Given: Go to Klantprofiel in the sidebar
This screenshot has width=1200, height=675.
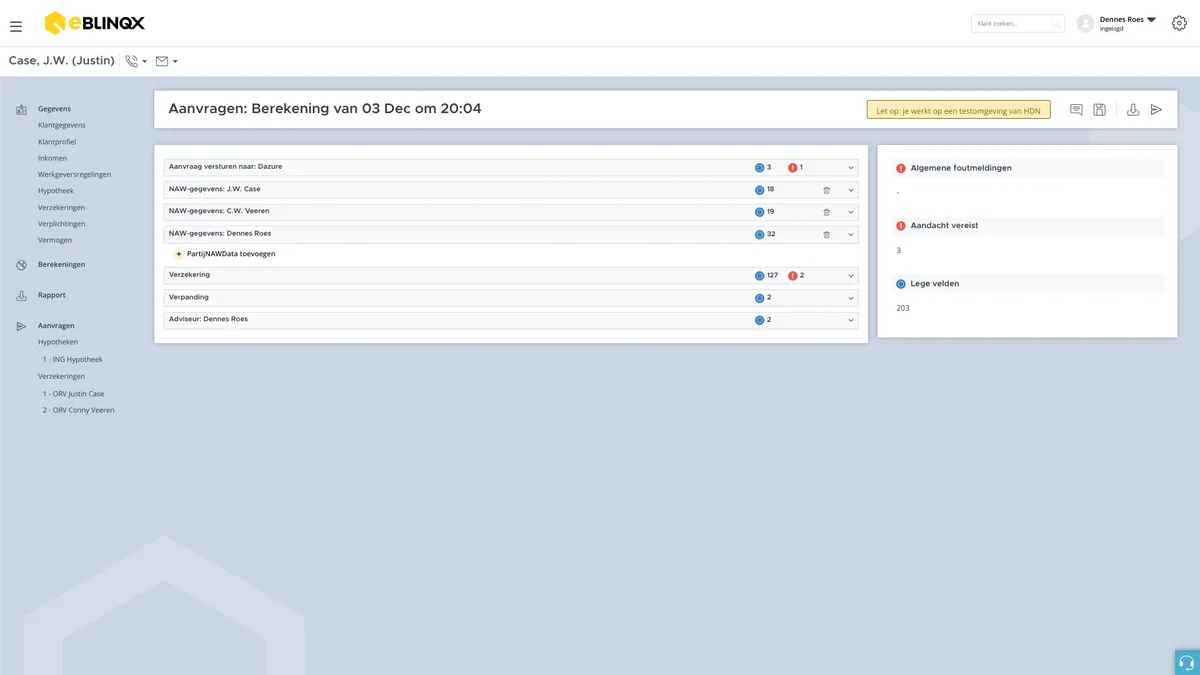Looking at the screenshot, I should click(57, 142).
